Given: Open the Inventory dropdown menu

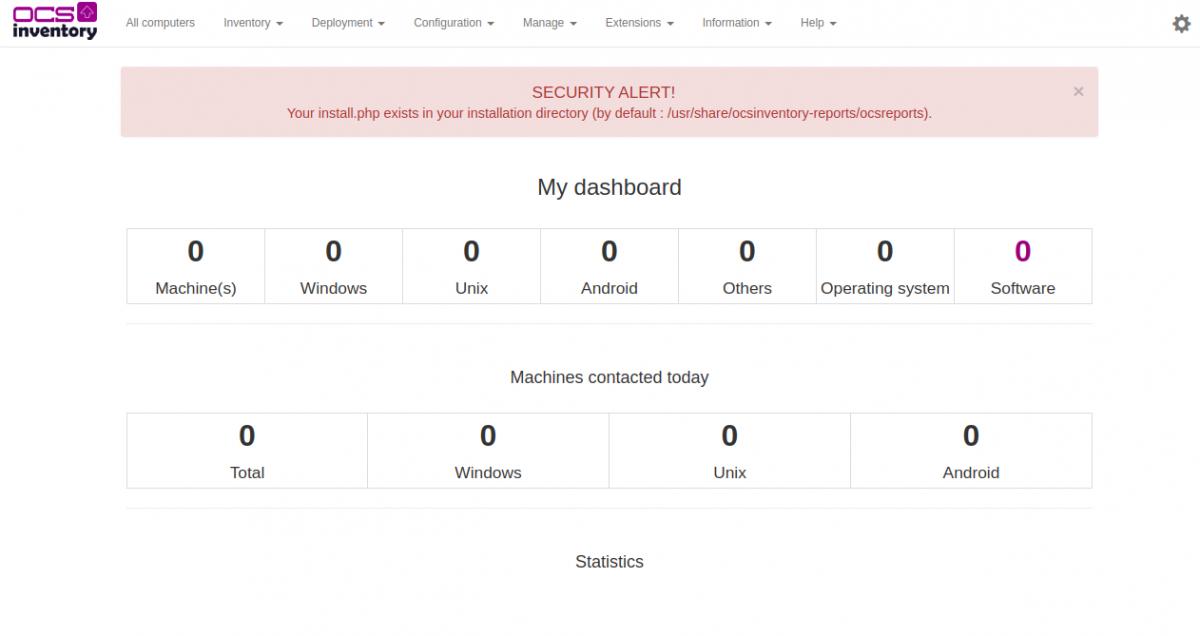Looking at the screenshot, I should pyautogui.click(x=252, y=22).
